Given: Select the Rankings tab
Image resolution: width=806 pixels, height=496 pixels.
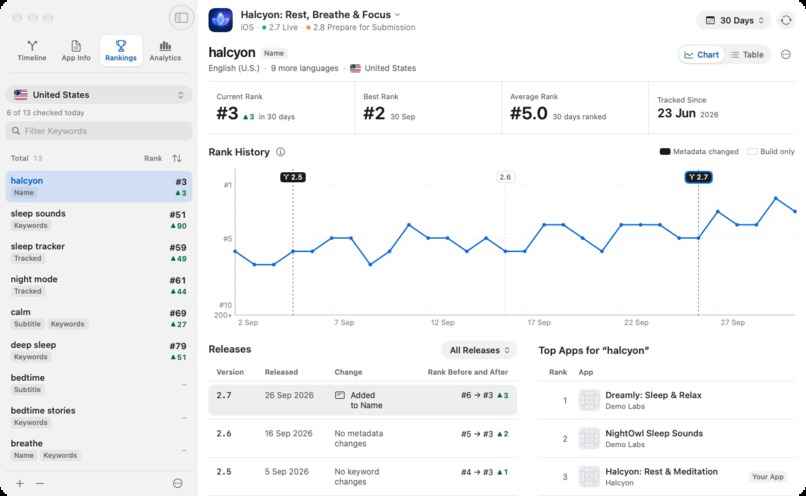Looking at the screenshot, I should coord(121,51).
